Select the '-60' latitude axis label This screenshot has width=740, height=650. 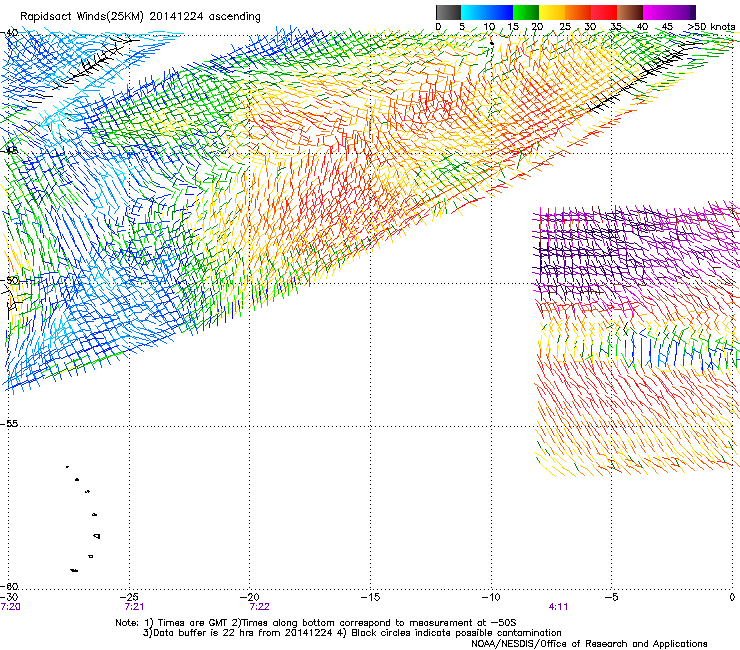pyautogui.click(x=9, y=586)
